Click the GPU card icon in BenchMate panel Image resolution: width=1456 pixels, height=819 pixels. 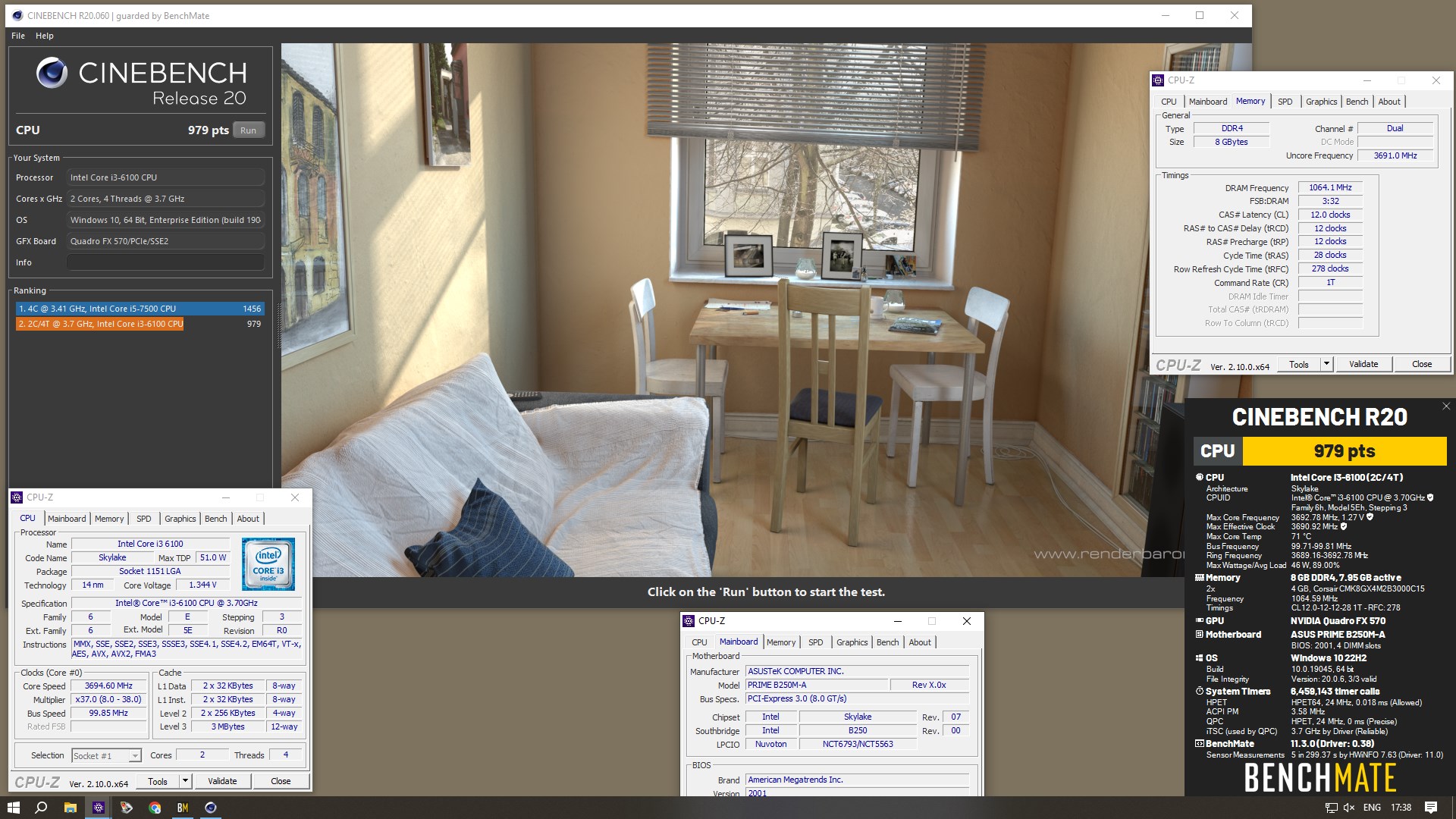(x=1200, y=620)
